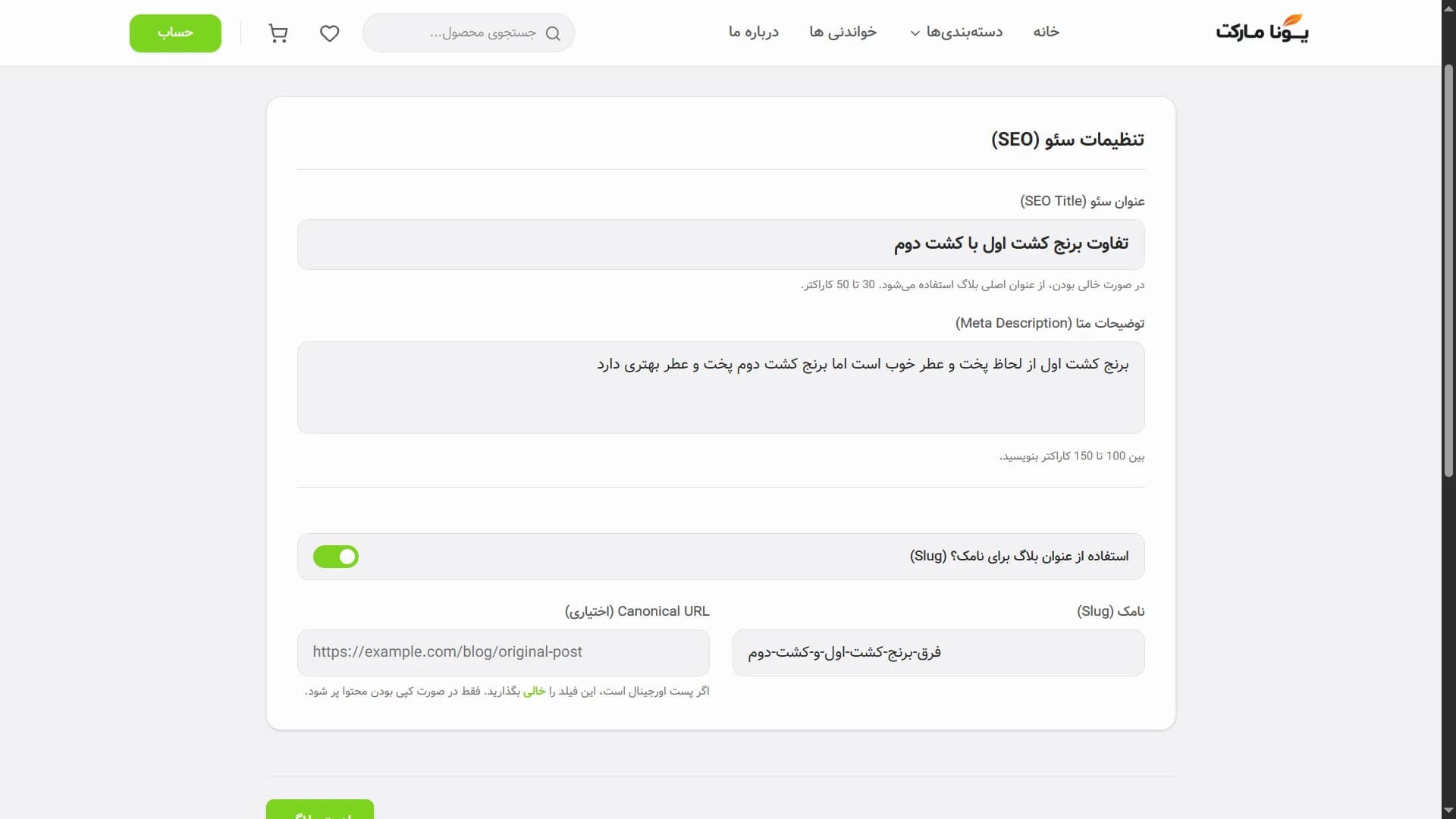1456x819 pixels.
Task: Click the عنوان سئو (SEO Title) label
Action: coord(1082,201)
